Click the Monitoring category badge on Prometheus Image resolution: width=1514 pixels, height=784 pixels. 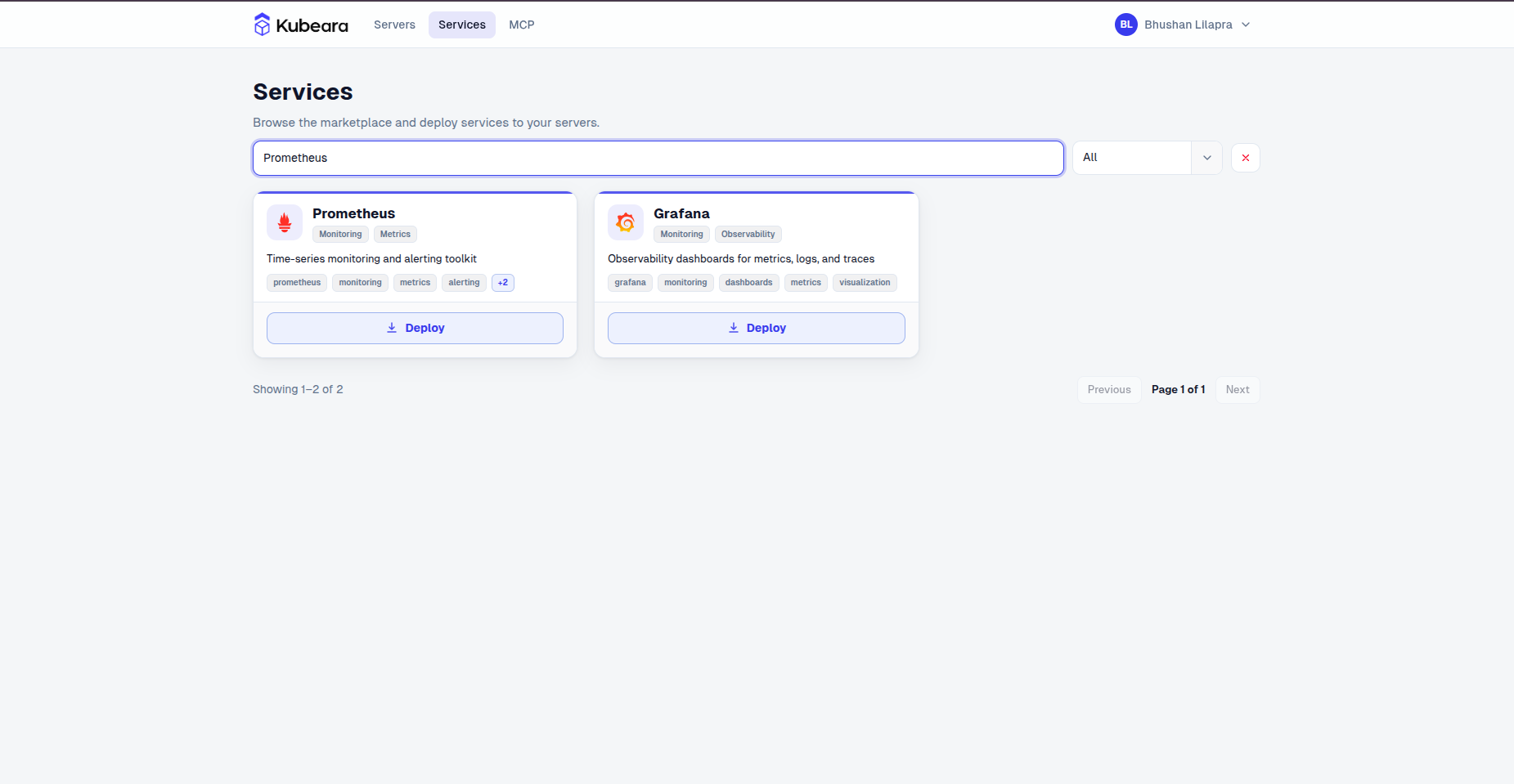340,235
